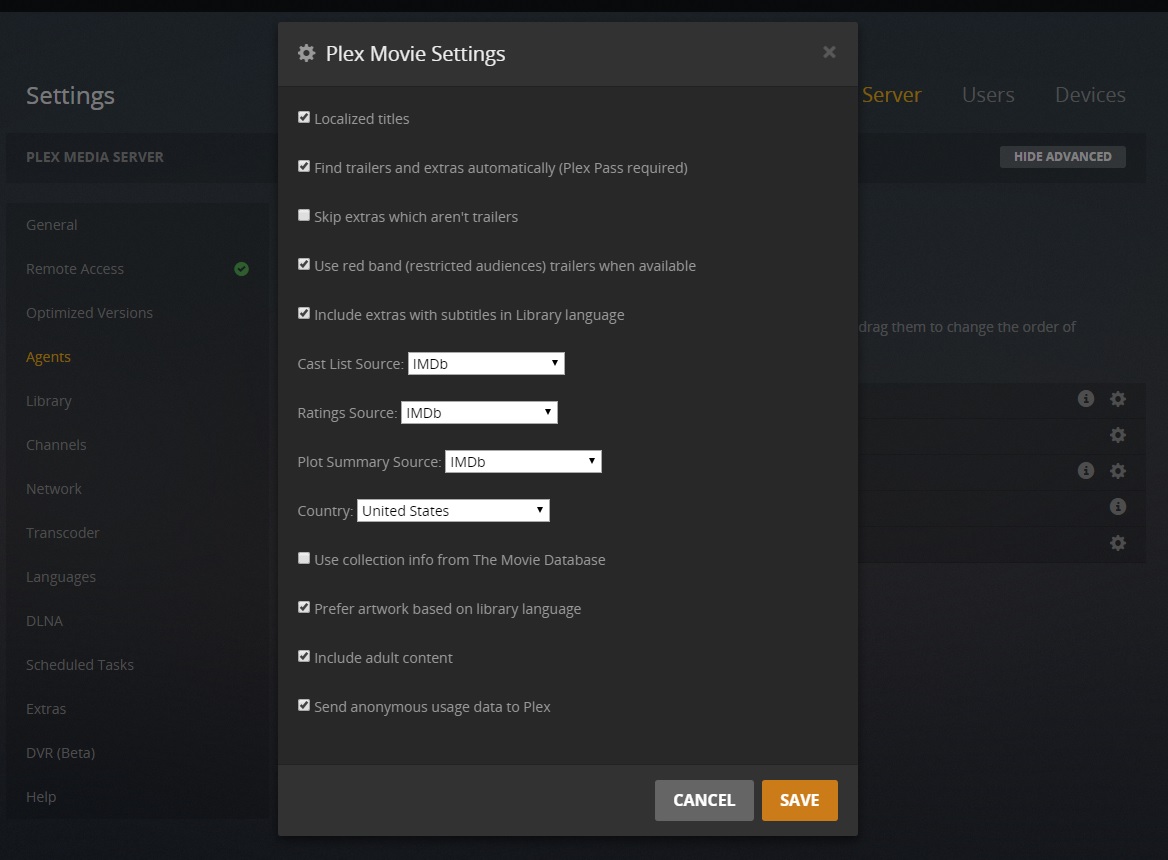The image size is (1168, 860).
Task: Open the Ratings Source dropdown
Action: (479, 413)
